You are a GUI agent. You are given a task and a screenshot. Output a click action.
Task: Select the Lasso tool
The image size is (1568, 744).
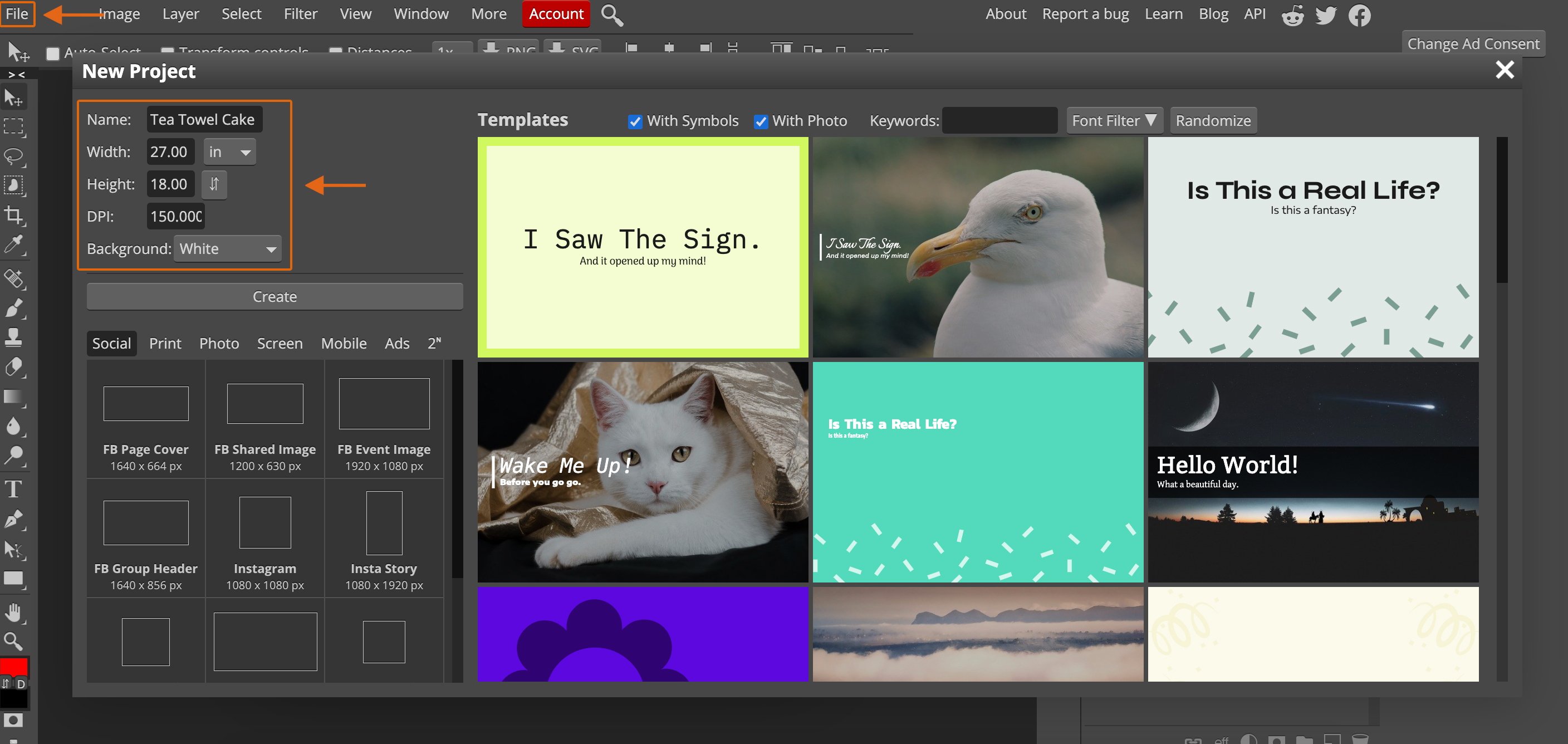click(13, 156)
